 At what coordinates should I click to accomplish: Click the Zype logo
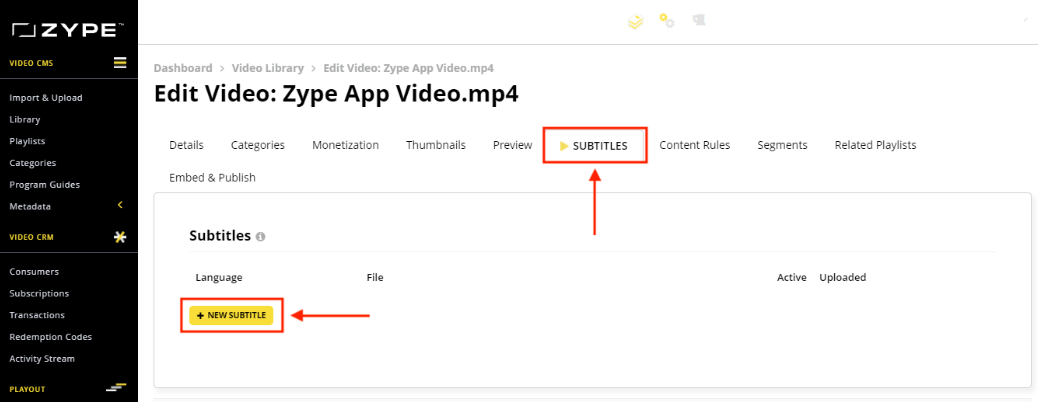68,30
